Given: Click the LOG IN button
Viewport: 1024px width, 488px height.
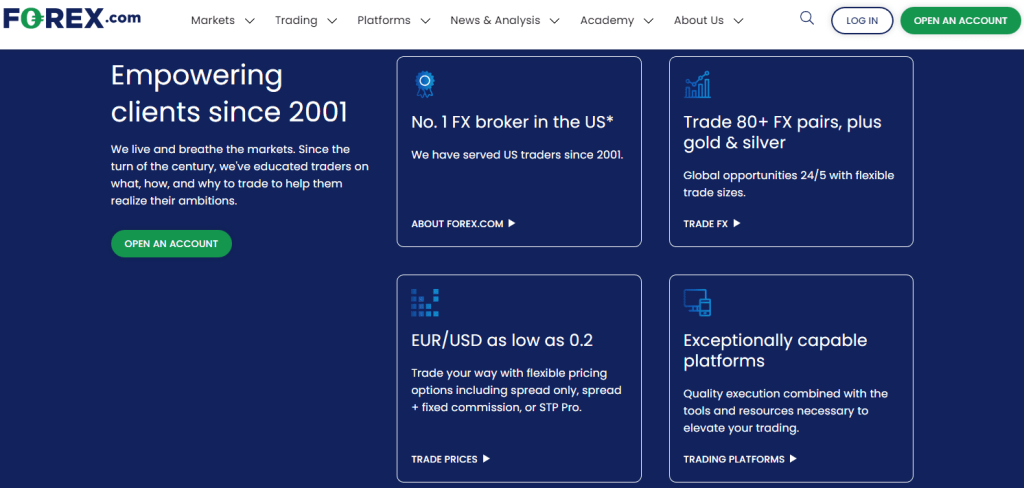Looking at the screenshot, I should point(862,21).
